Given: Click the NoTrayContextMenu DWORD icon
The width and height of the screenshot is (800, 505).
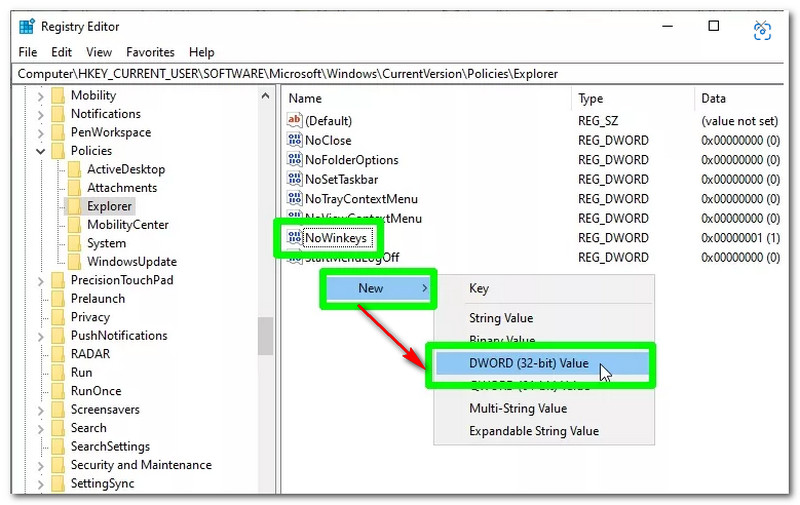Looking at the screenshot, I should coord(294,198).
